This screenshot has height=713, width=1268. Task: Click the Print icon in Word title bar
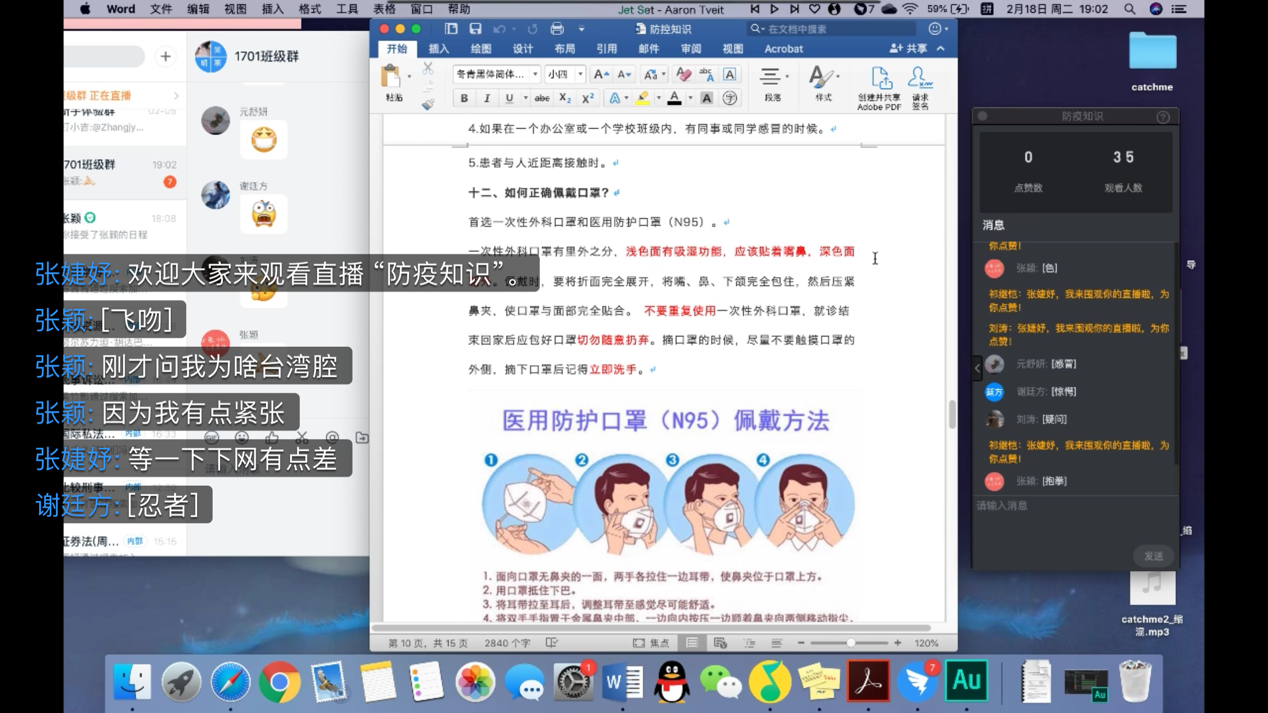point(557,29)
